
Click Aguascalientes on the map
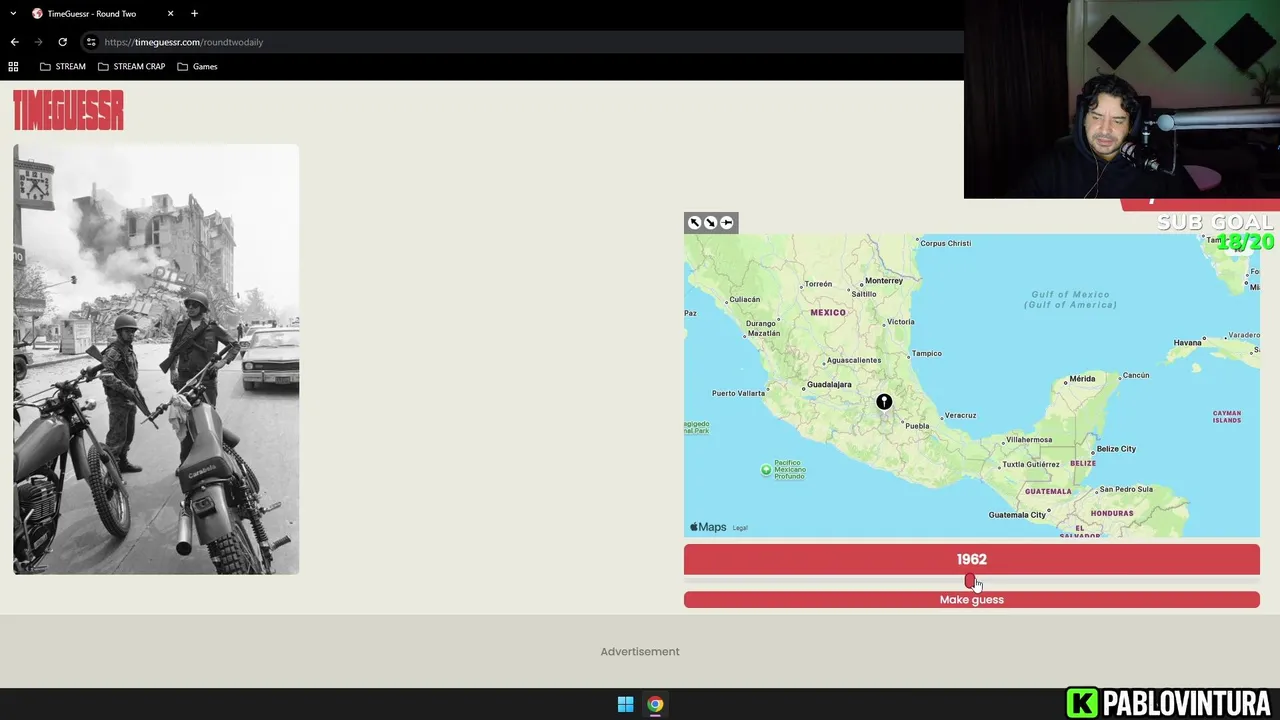click(853, 360)
